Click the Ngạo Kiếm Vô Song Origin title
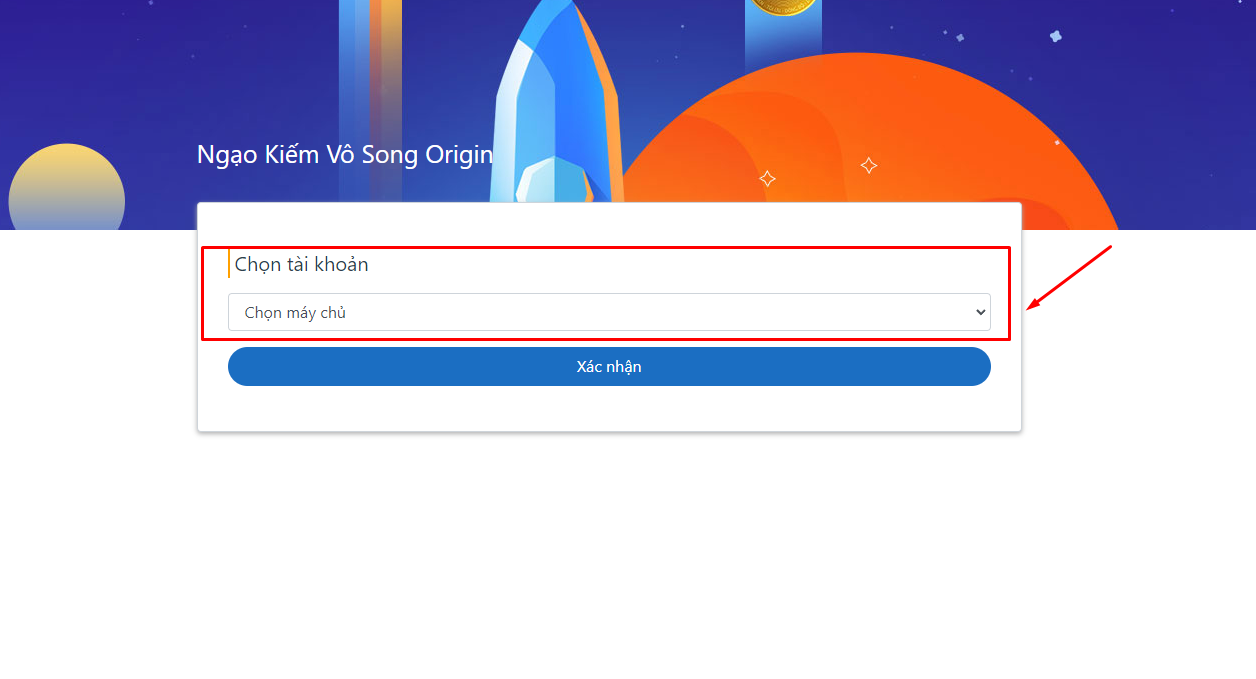1256x679 pixels. (x=344, y=155)
